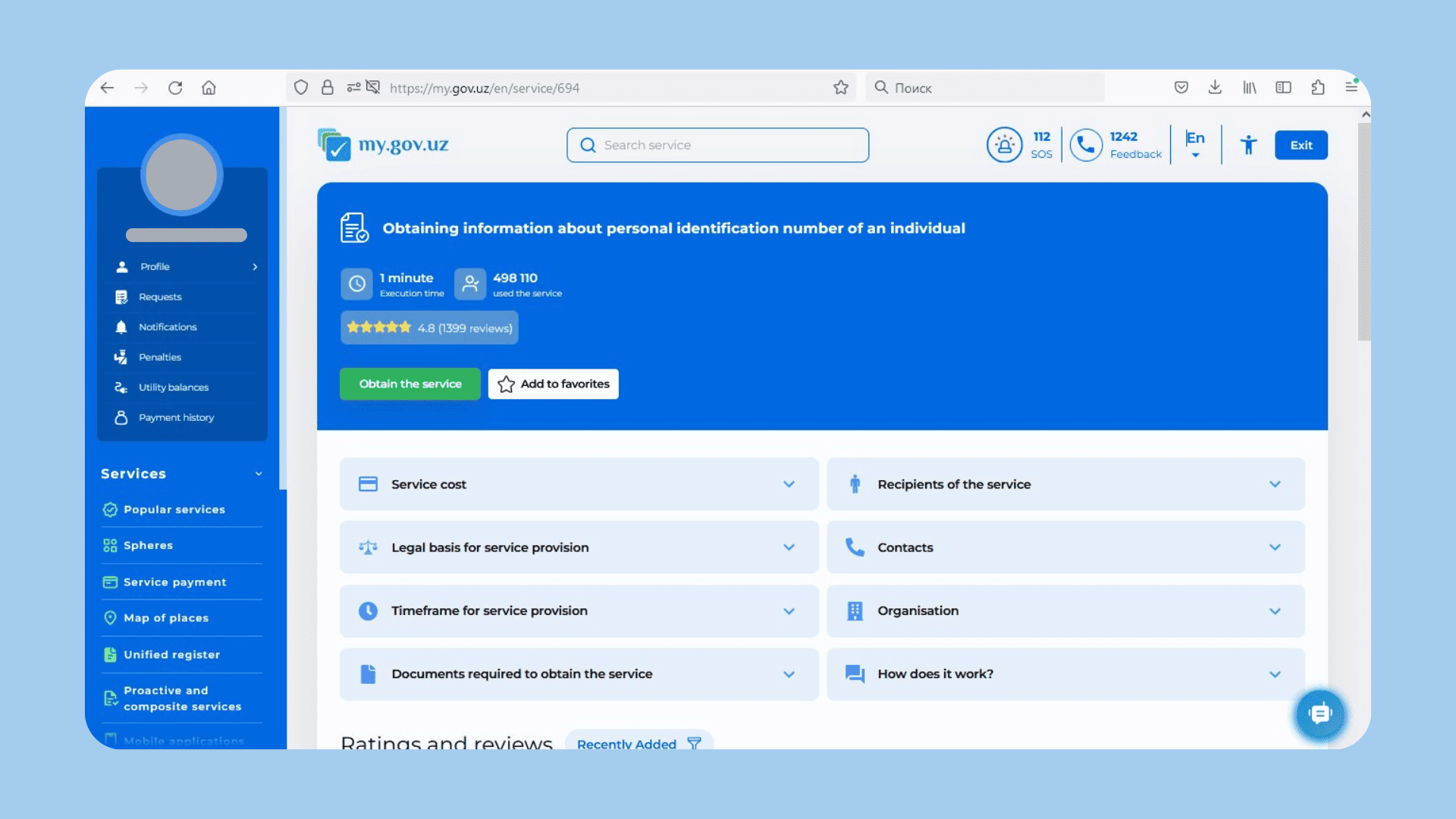Open the chat assistant bubble icon
This screenshot has height=819, width=1456.
tap(1319, 714)
